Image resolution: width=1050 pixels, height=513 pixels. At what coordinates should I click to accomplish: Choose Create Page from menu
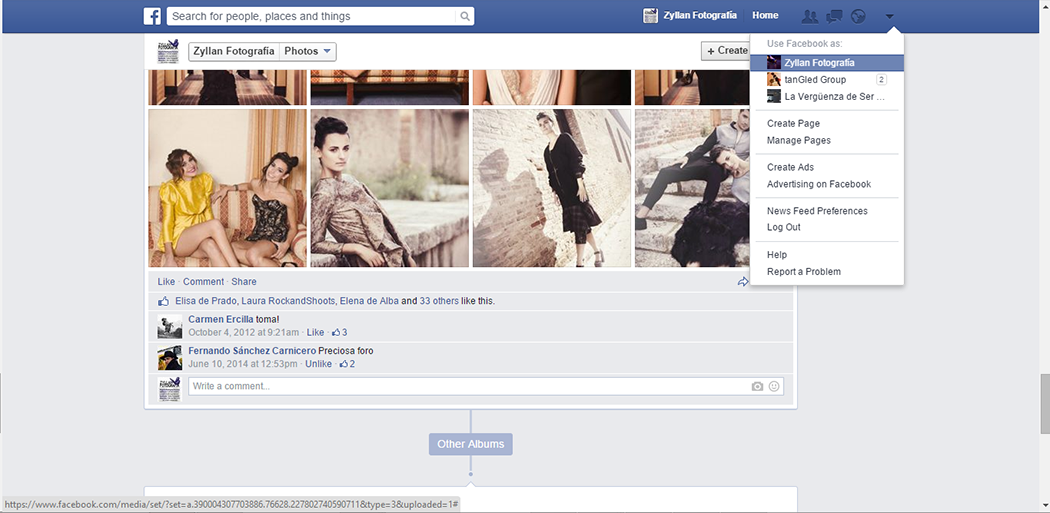[794, 123]
